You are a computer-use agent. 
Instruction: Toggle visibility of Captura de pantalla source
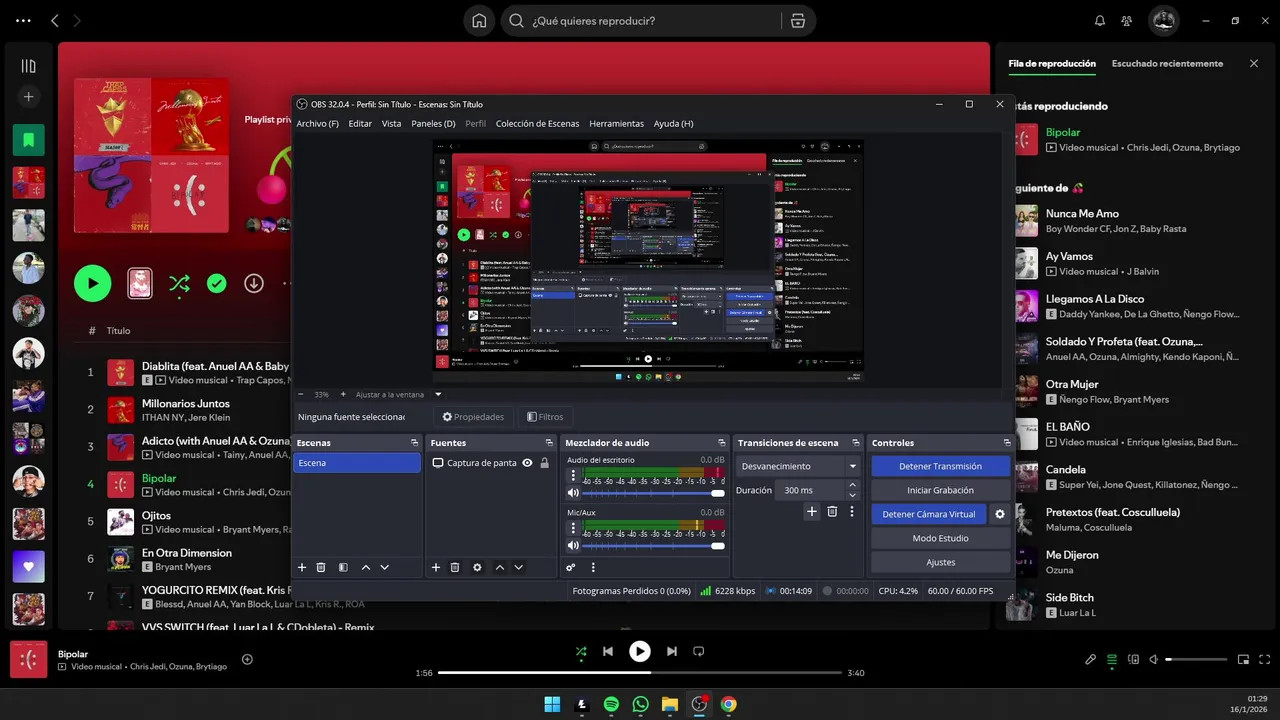pos(527,463)
